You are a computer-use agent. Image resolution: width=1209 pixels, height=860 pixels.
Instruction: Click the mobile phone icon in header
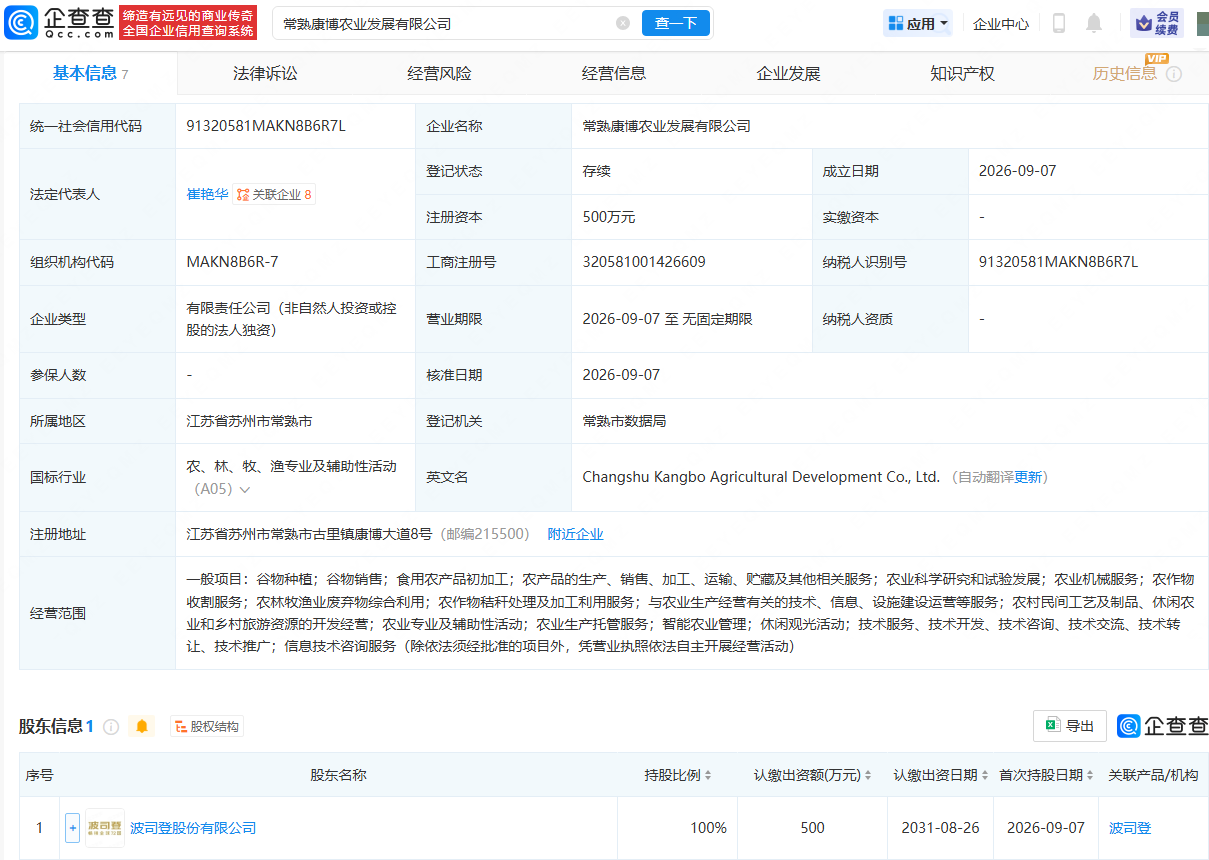pyautogui.click(x=1060, y=23)
